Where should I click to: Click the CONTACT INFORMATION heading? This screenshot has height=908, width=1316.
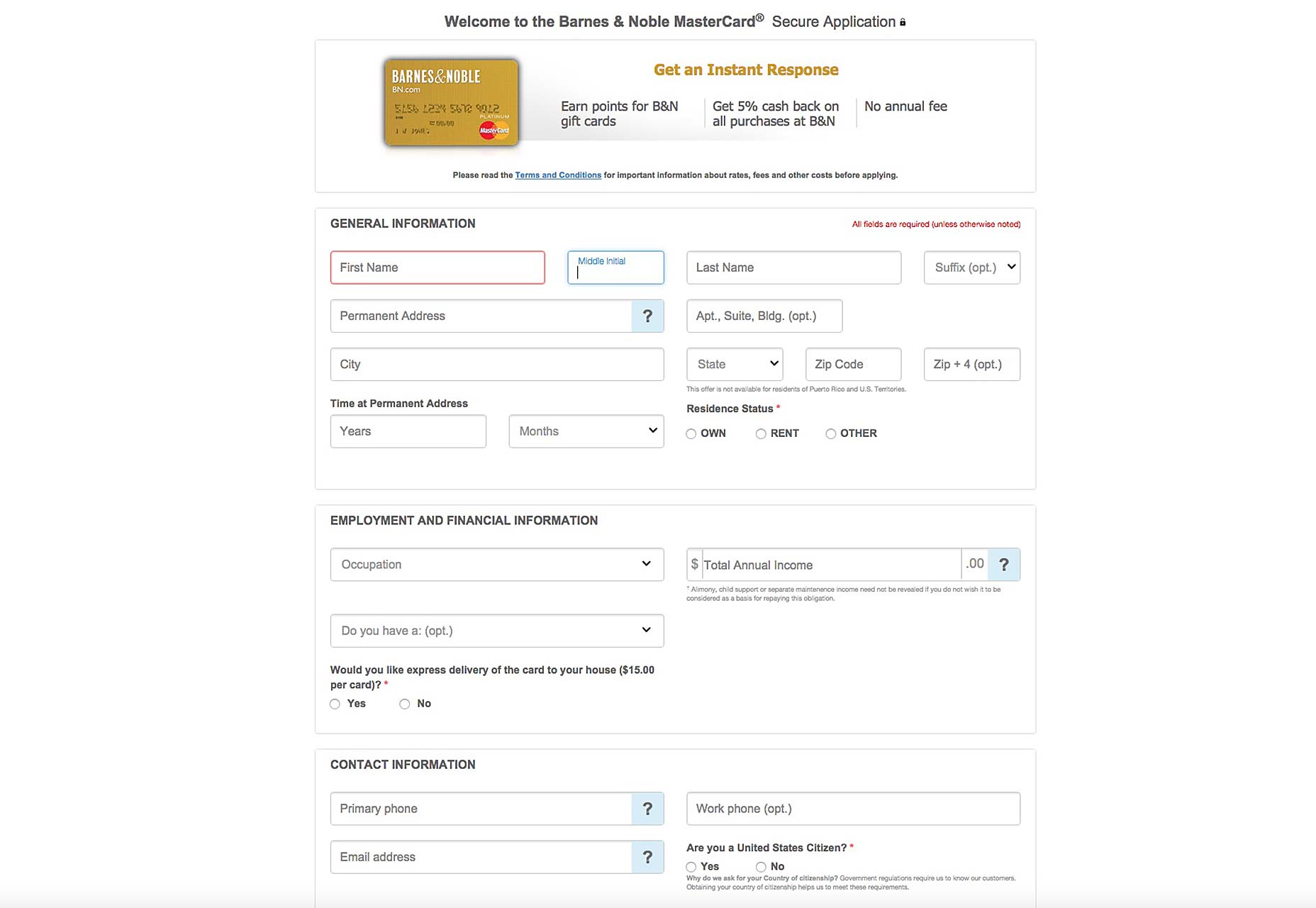[x=403, y=765]
